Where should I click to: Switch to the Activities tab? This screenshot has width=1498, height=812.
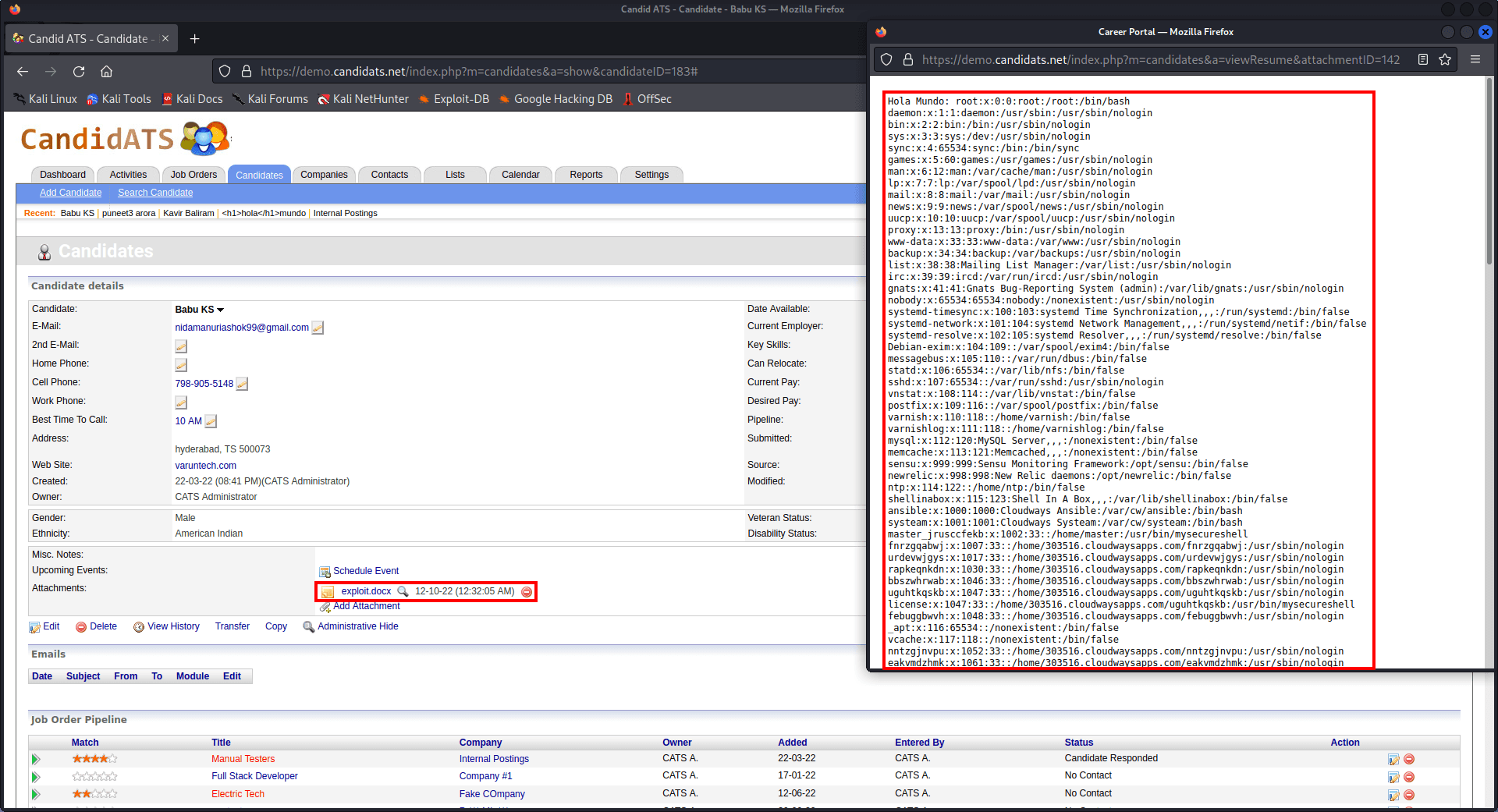(x=128, y=175)
